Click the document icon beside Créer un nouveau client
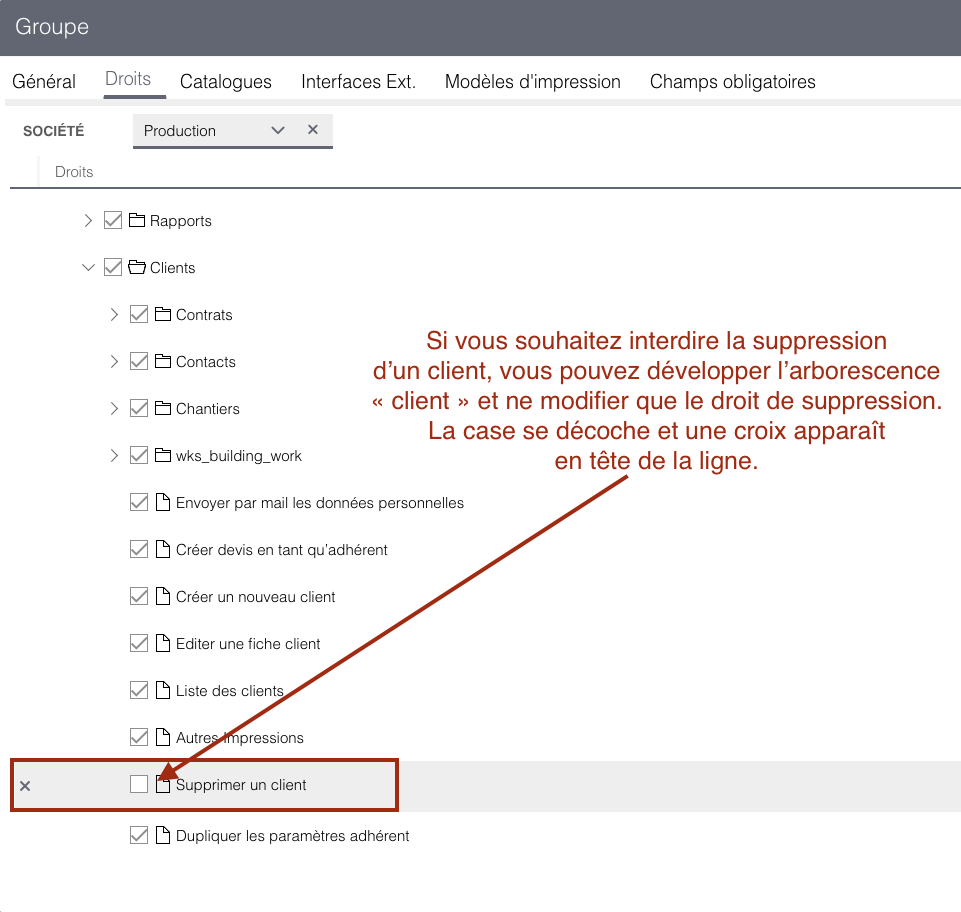 [162, 596]
